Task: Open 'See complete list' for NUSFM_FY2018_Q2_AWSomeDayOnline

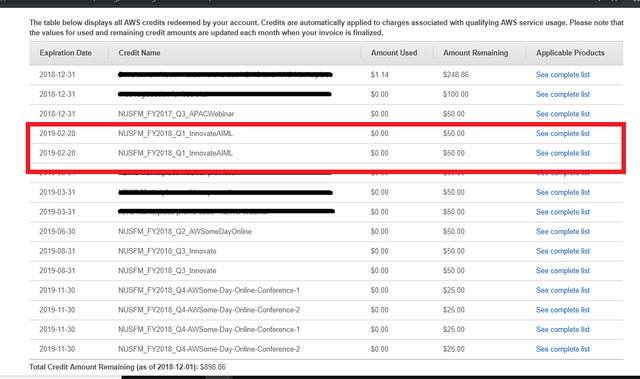Action: pos(562,231)
